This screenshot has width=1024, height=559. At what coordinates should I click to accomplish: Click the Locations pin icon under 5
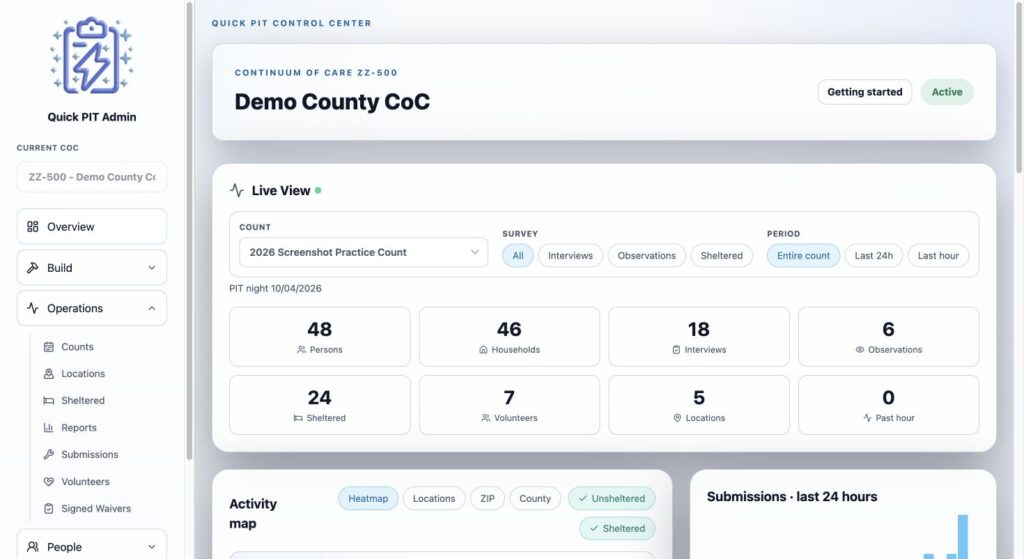point(677,418)
